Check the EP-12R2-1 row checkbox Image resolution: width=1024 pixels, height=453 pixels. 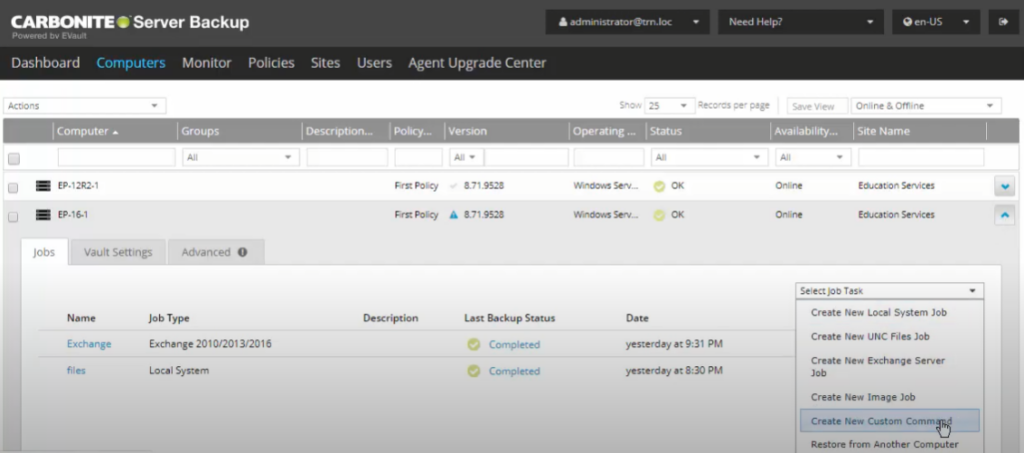point(14,187)
